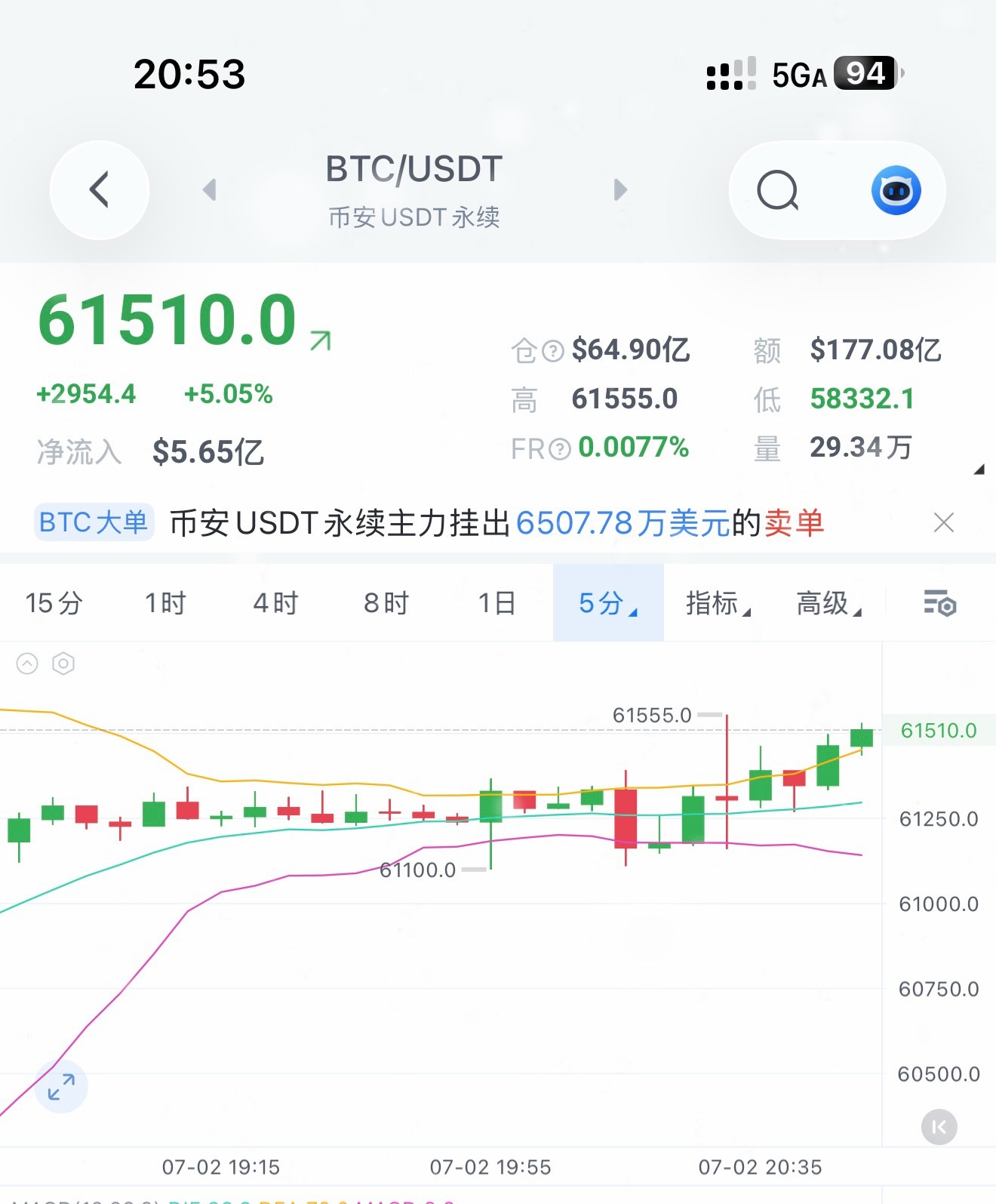This screenshot has width=996, height=1204.
Task: Expand stats panel corner triangle
Action: (x=979, y=470)
